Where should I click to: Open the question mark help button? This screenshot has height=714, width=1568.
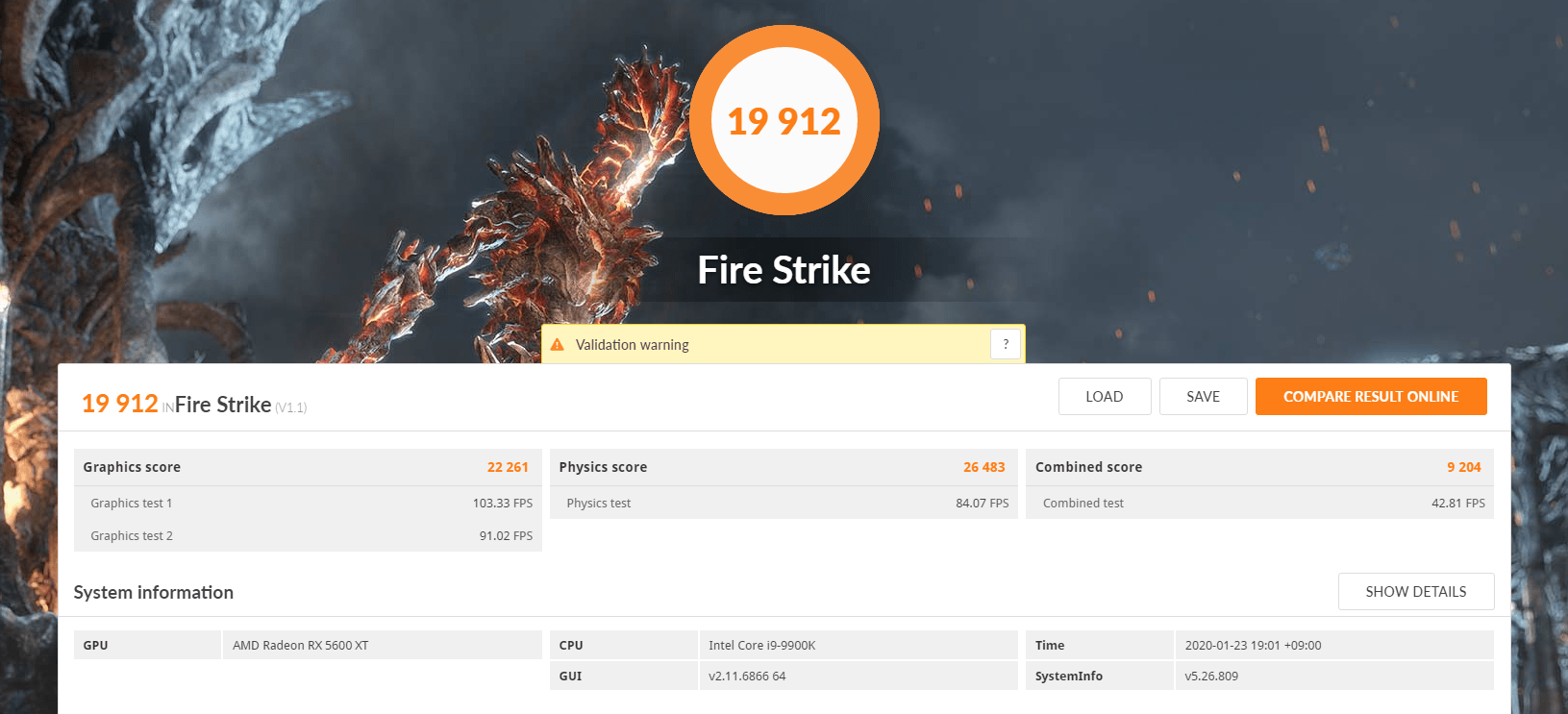[x=1006, y=344]
